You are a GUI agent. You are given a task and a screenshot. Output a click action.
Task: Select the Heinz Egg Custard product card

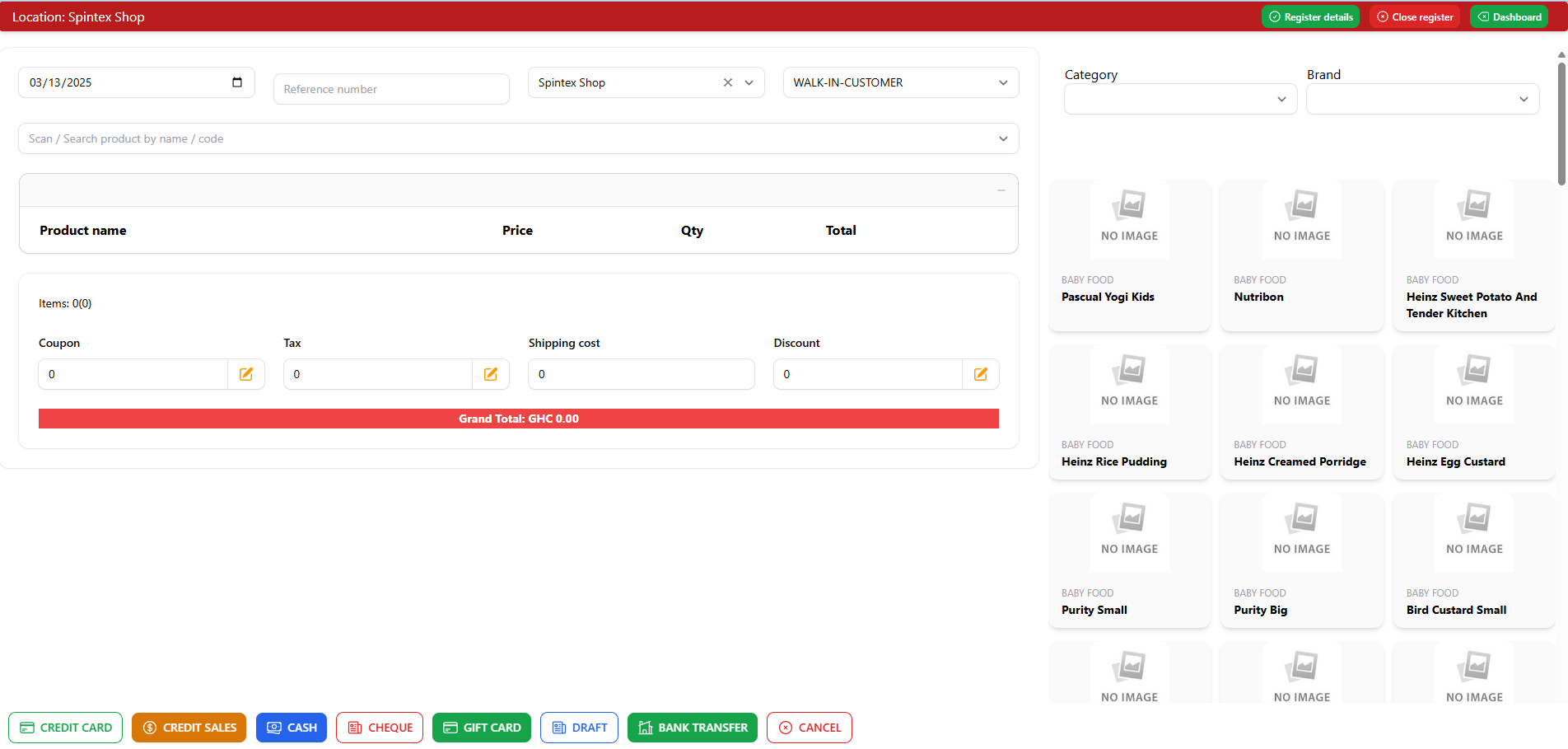click(x=1473, y=412)
